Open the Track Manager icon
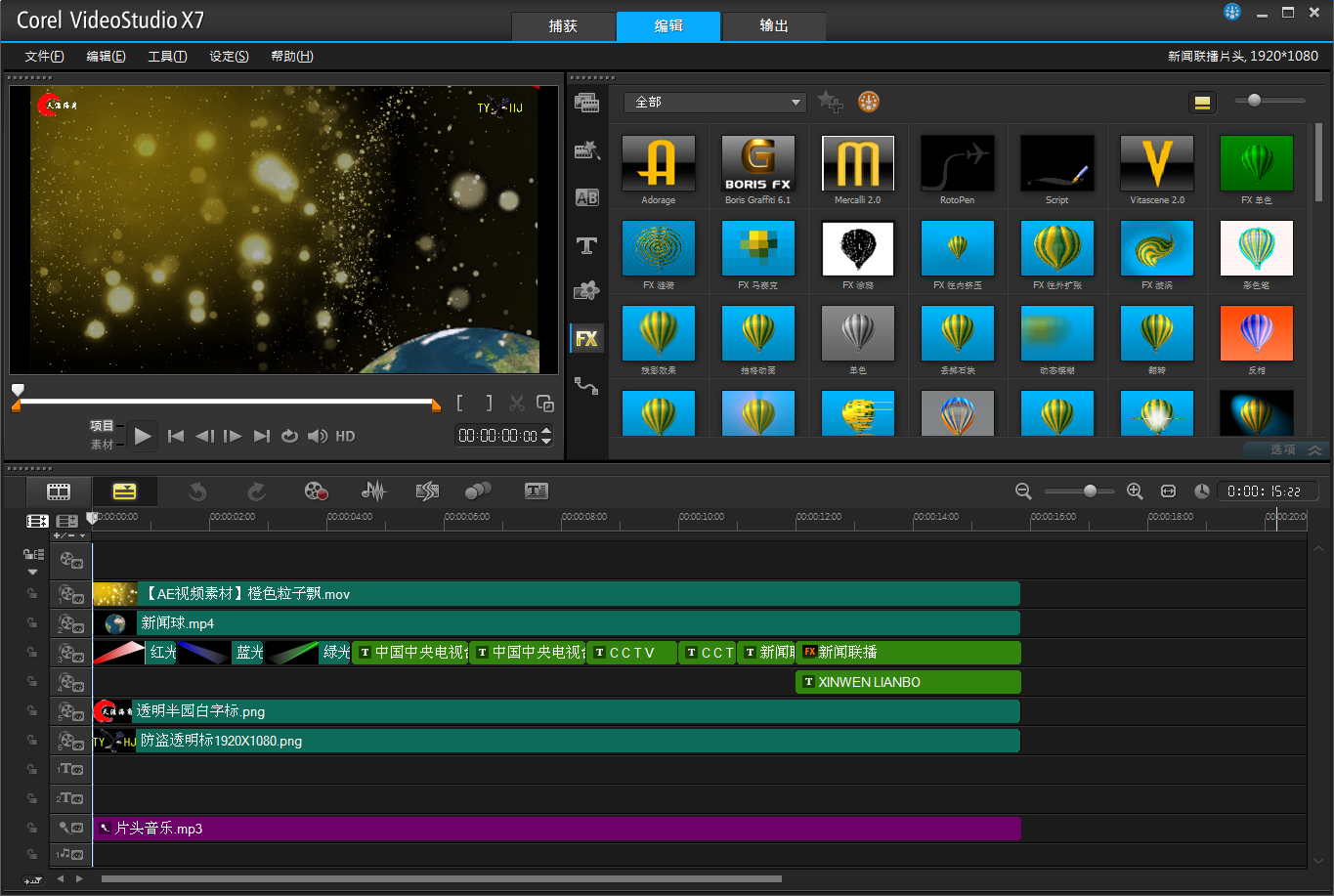The width and height of the screenshot is (1334, 896). coord(66,522)
